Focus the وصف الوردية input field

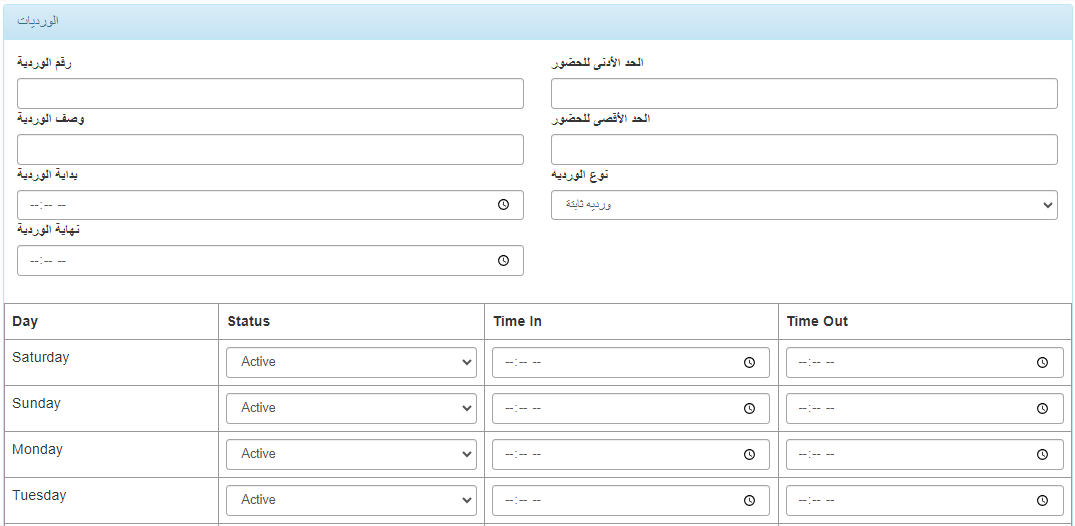click(x=270, y=150)
